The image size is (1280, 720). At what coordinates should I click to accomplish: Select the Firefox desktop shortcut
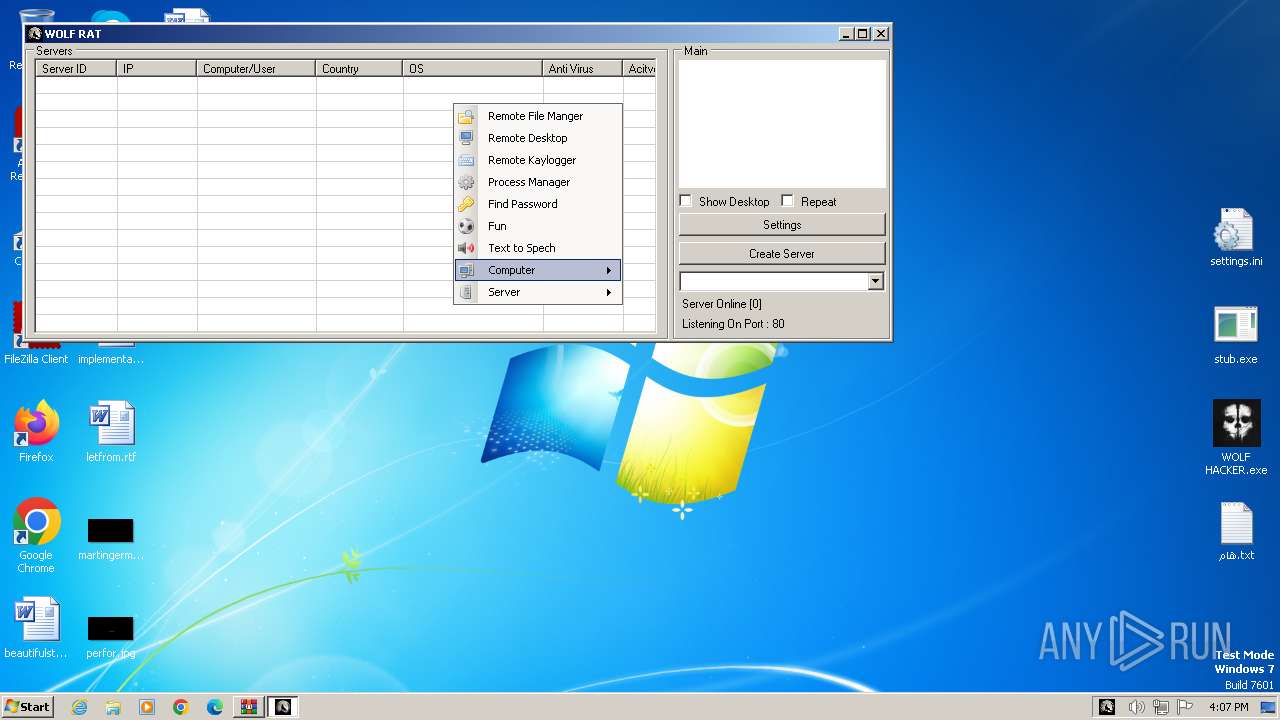click(36, 431)
